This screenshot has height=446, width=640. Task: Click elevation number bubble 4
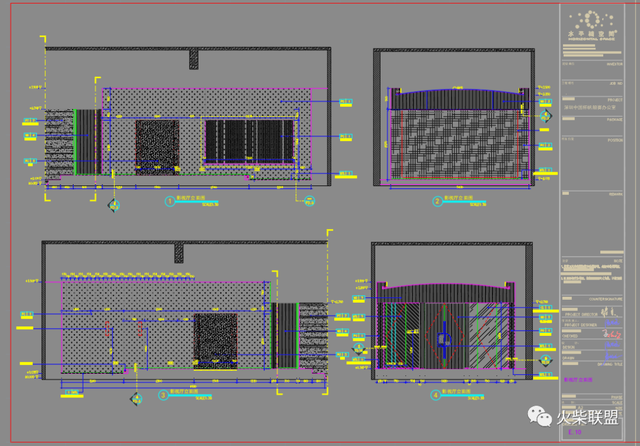pyautogui.click(x=436, y=395)
